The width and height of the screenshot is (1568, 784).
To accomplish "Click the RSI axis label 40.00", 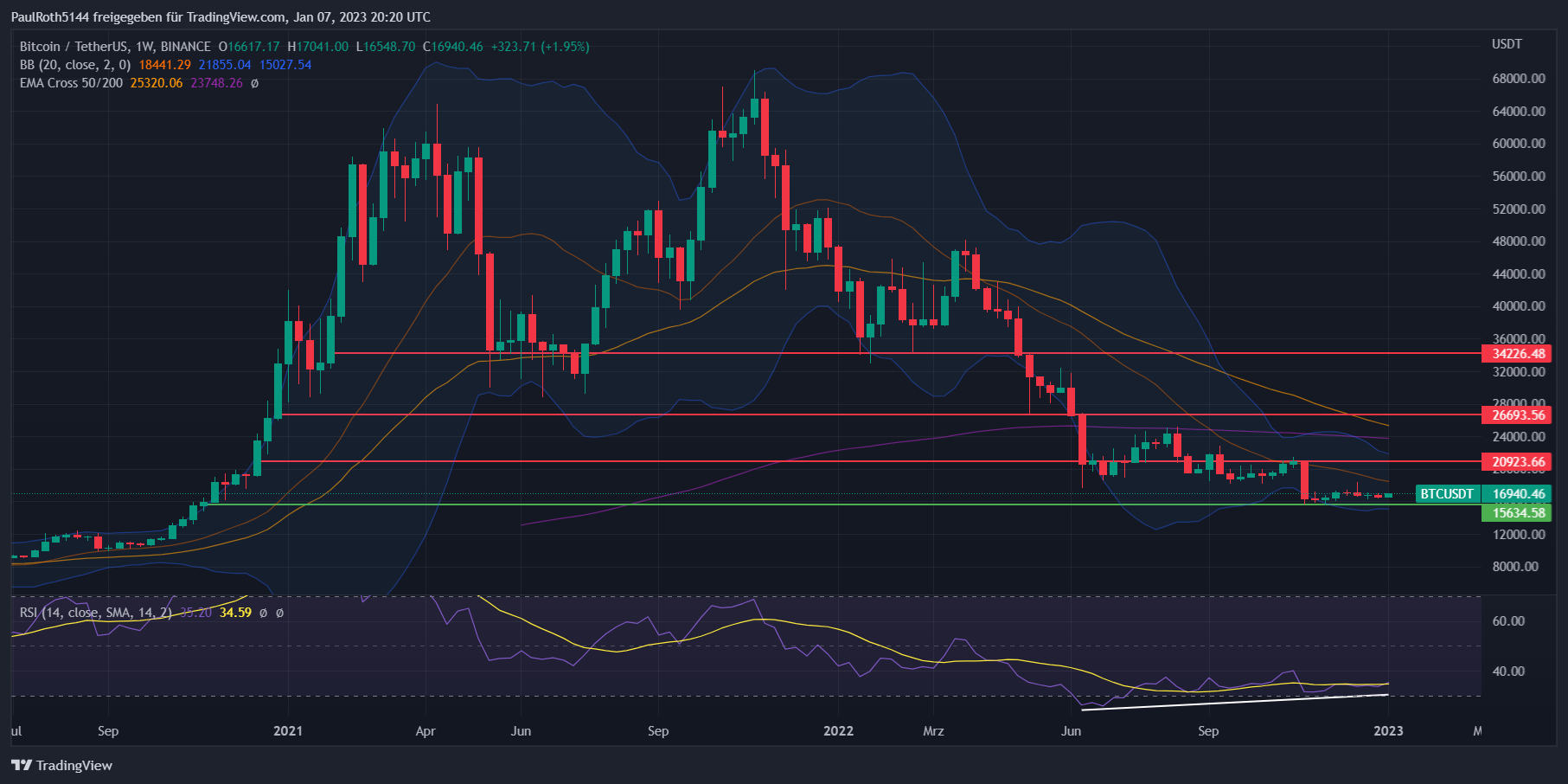I will click(1508, 672).
